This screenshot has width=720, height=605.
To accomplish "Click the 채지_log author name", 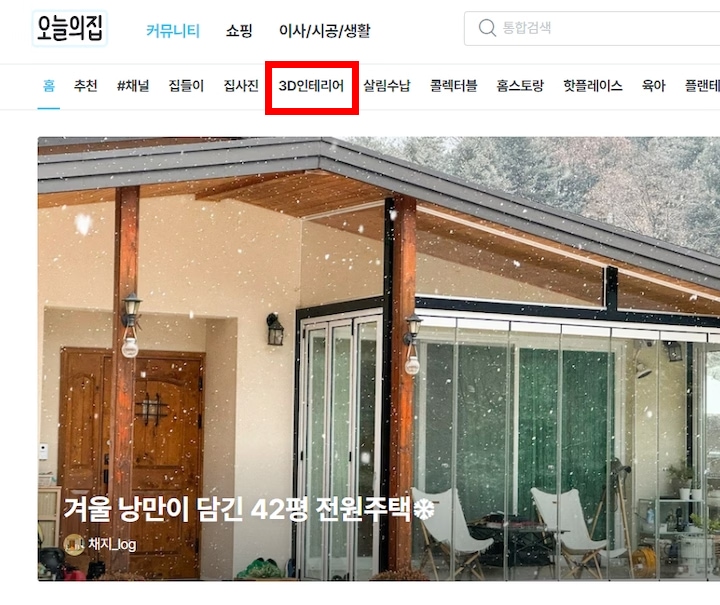I will 112,545.
